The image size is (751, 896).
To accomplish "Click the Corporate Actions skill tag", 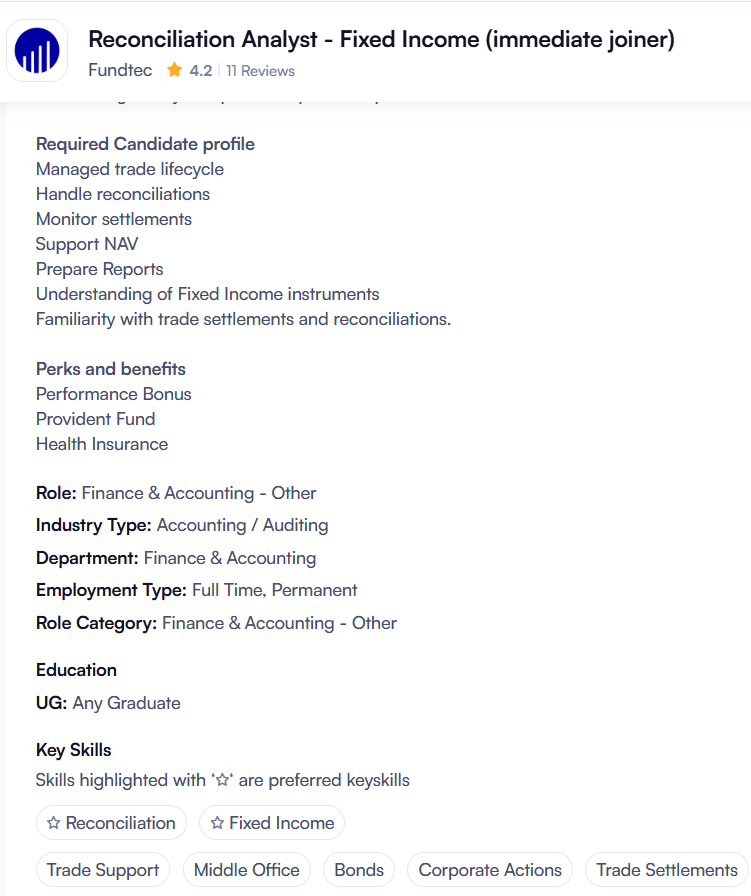I will pyautogui.click(x=490, y=870).
